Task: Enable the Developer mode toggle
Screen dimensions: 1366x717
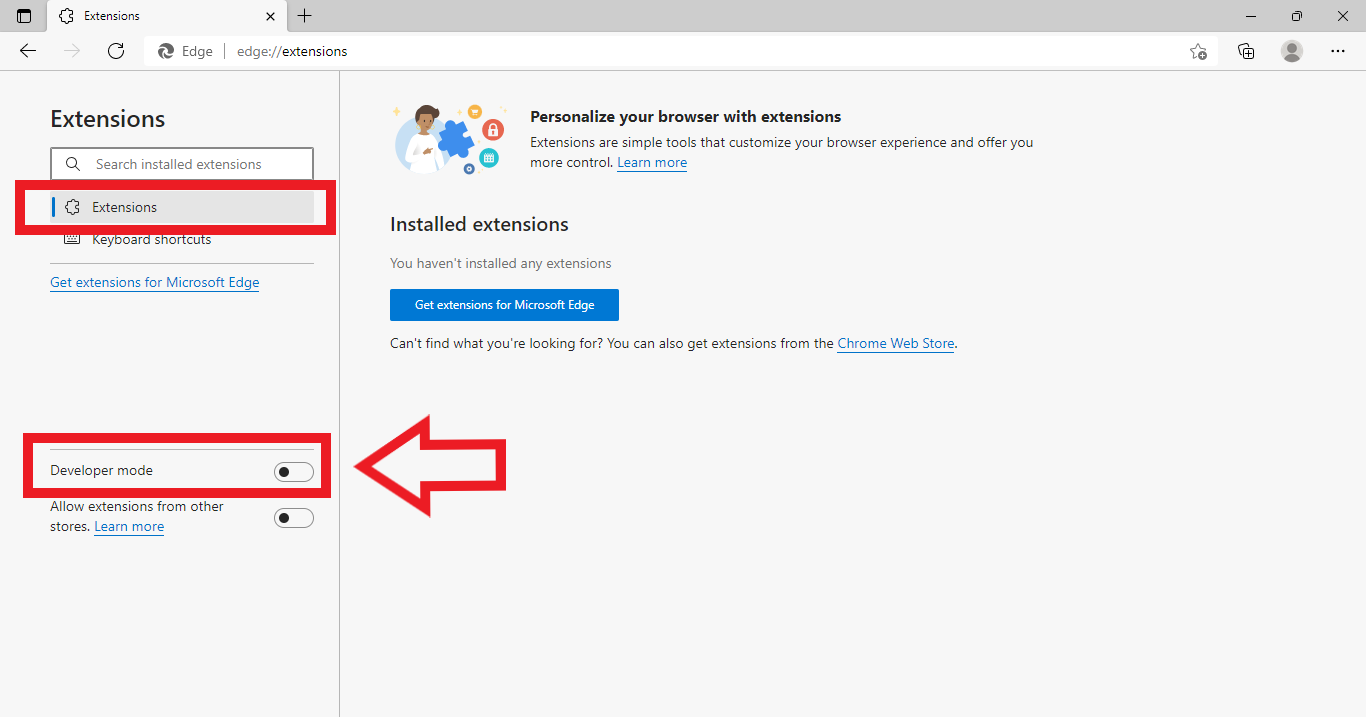Action: pos(293,470)
